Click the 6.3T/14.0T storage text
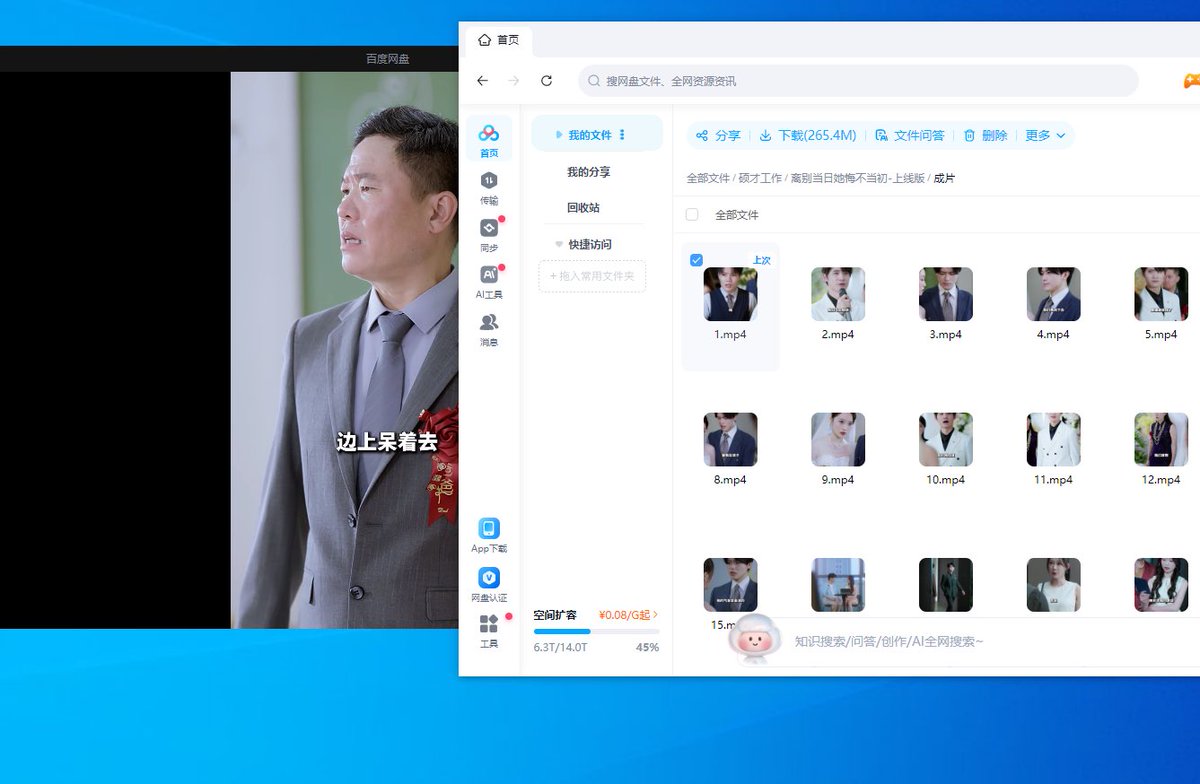The height and width of the screenshot is (784, 1200). [561, 648]
